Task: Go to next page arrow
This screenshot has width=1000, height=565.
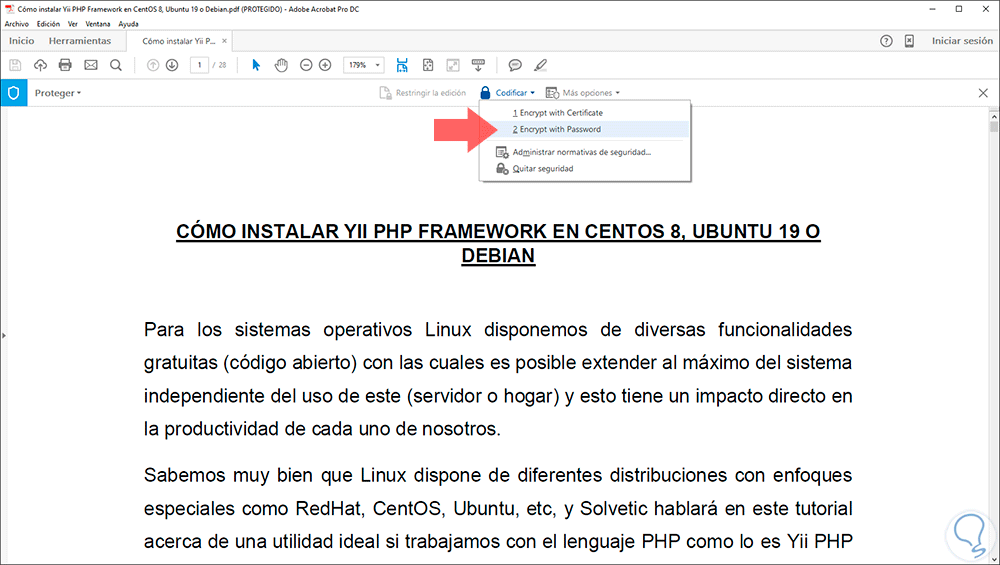Action: tap(172, 65)
